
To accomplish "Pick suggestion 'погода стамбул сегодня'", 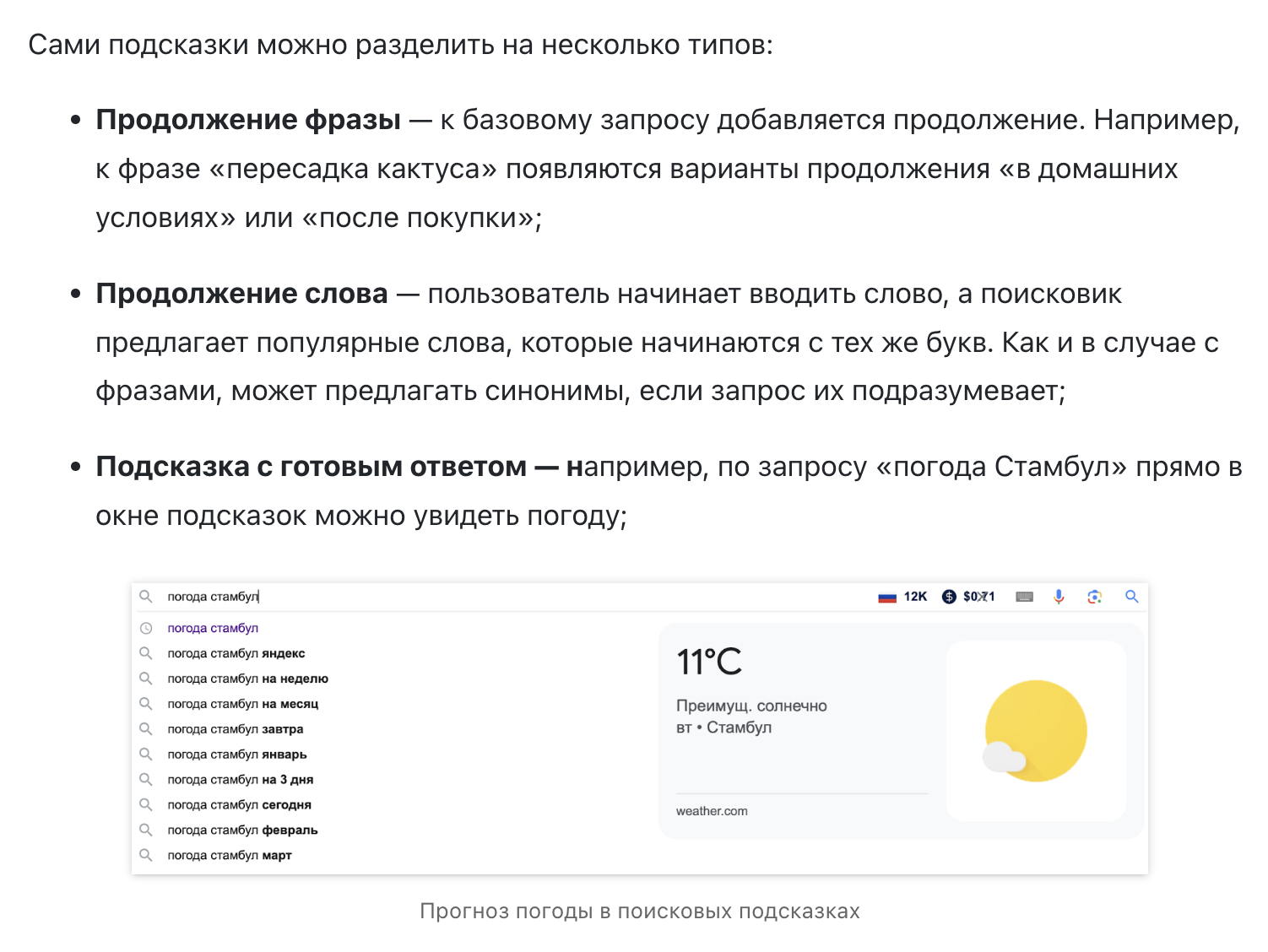I will tap(239, 805).
